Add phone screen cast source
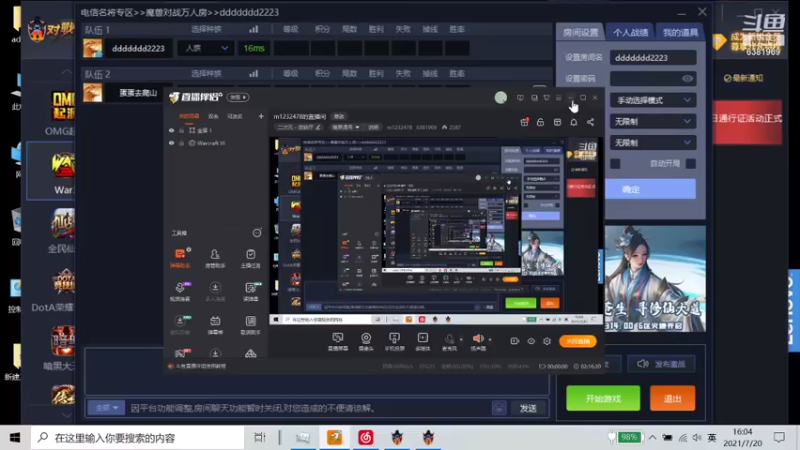This screenshot has width=800, height=450. (394, 341)
